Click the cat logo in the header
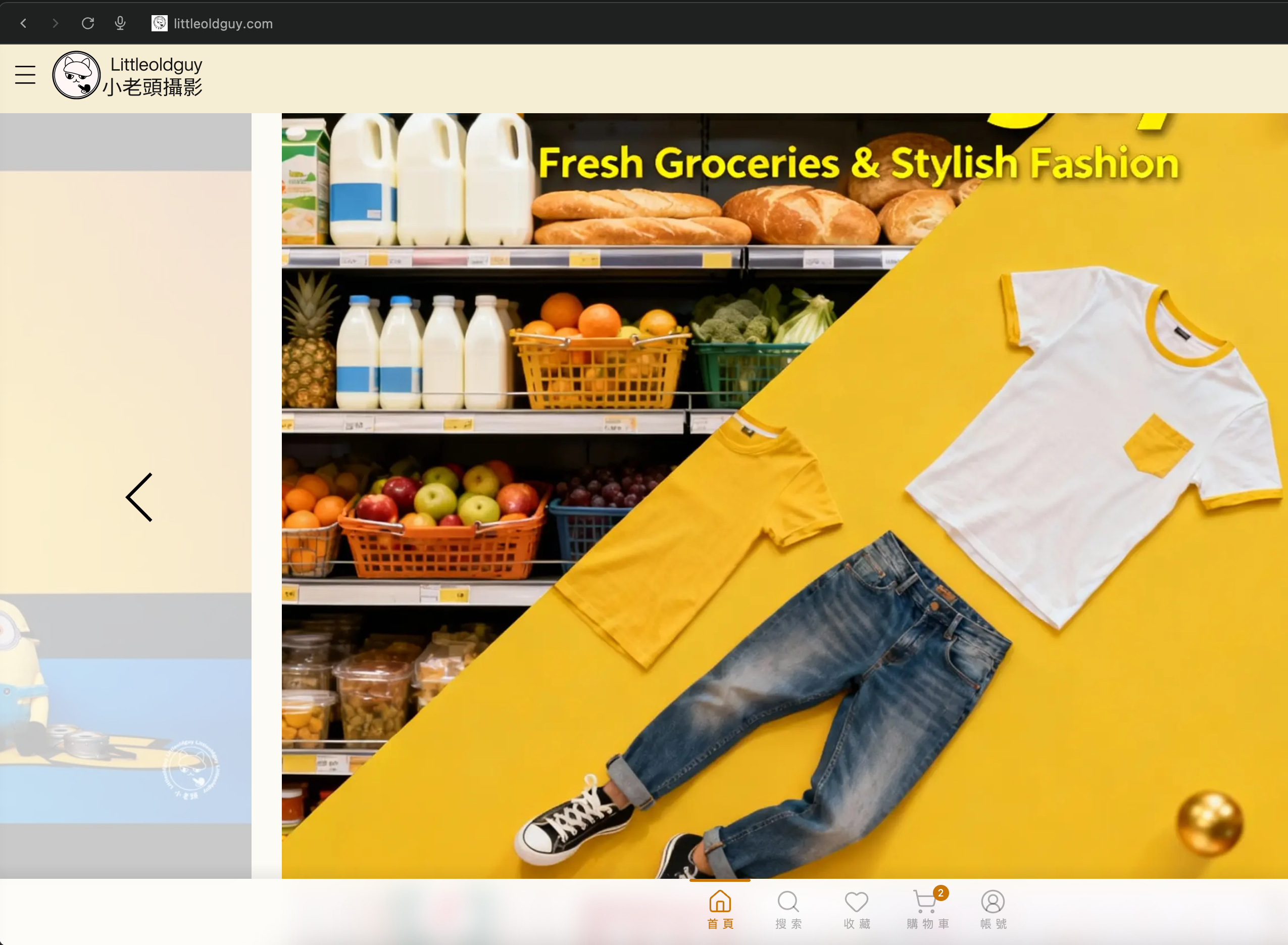The height and width of the screenshot is (945, 1288). [x=76, y=75]
